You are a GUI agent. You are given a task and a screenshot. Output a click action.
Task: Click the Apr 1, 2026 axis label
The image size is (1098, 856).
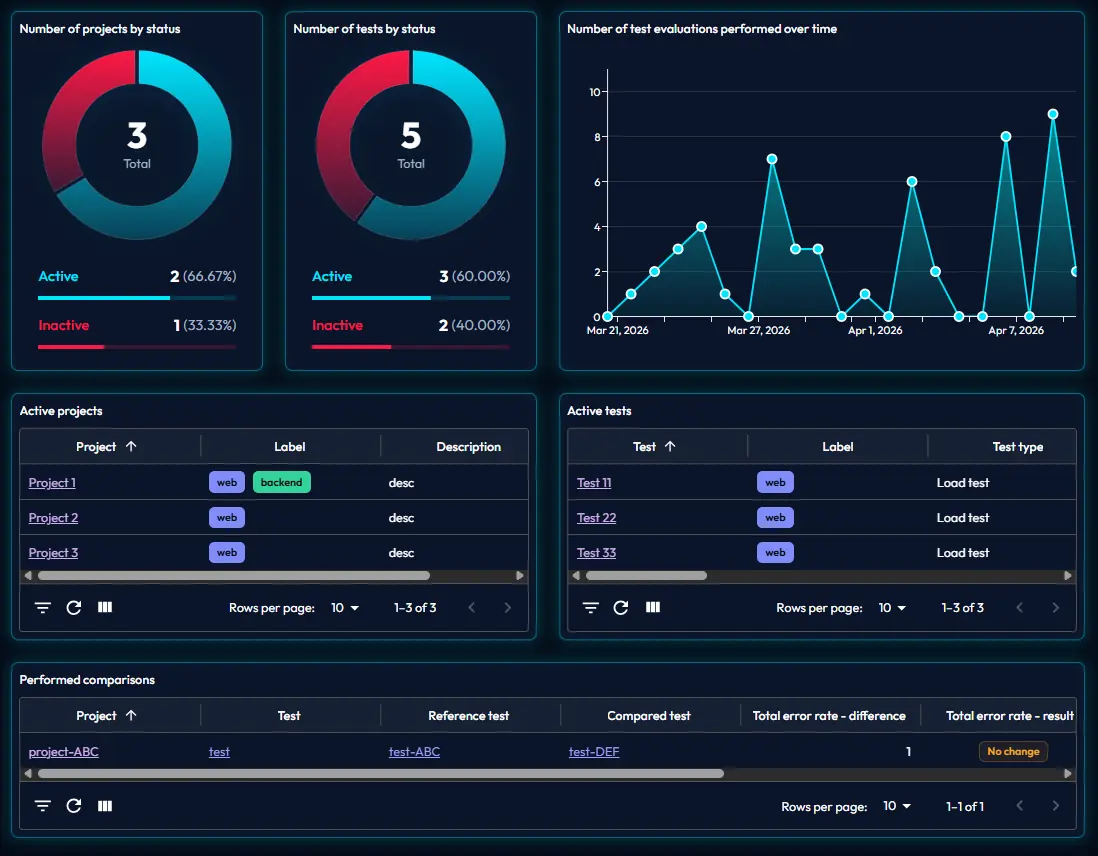[x=875, y=330]
